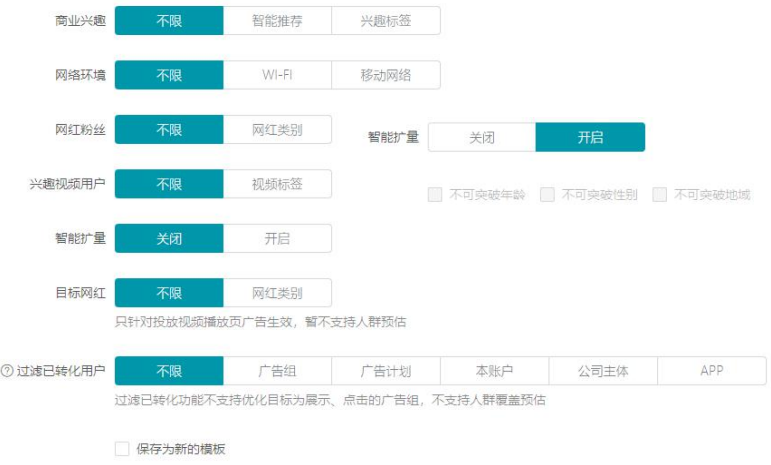
Task: Filter converted users by 本账户
Action: click(495, 371)
